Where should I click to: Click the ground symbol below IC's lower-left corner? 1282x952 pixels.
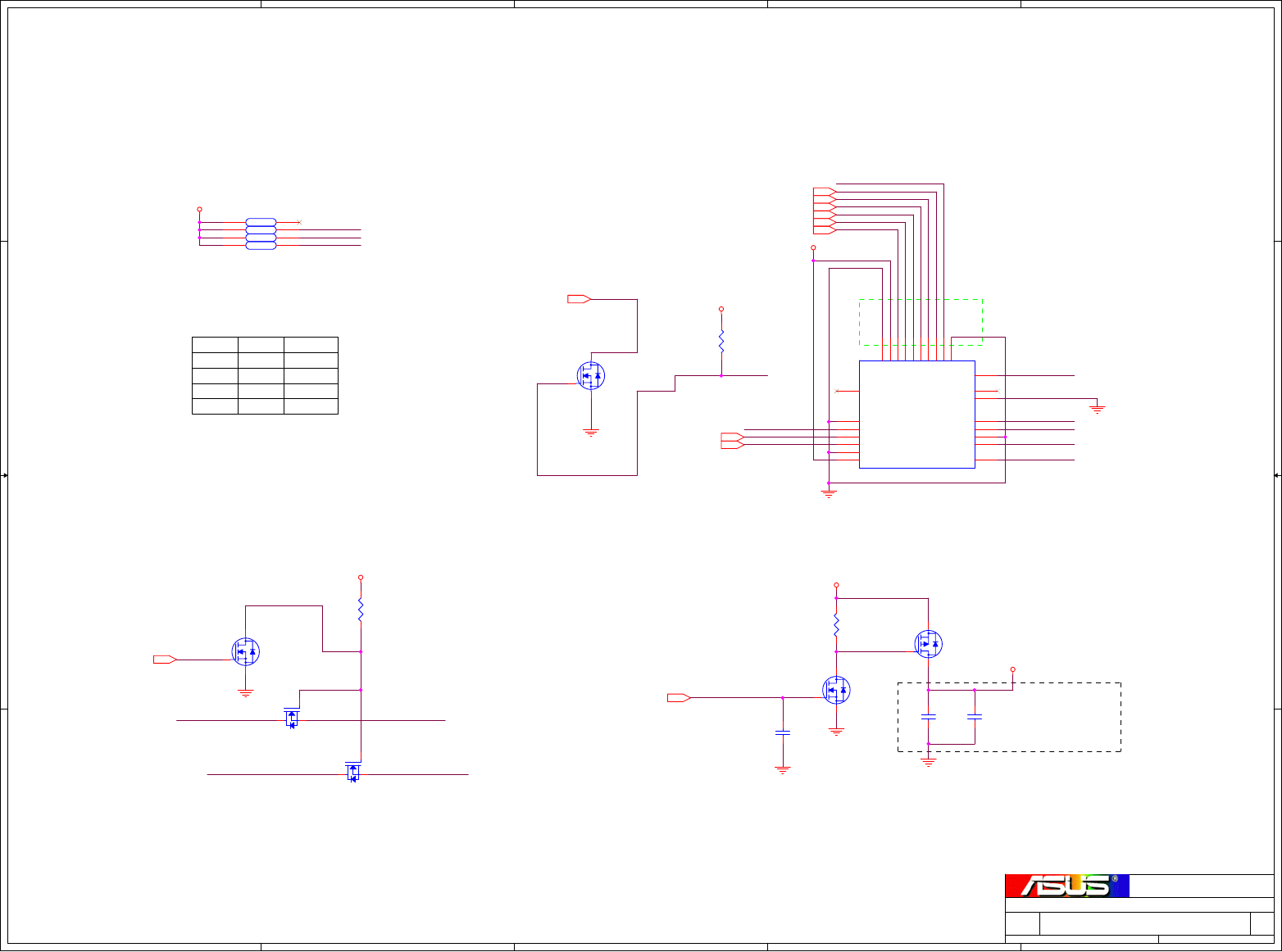829,494
